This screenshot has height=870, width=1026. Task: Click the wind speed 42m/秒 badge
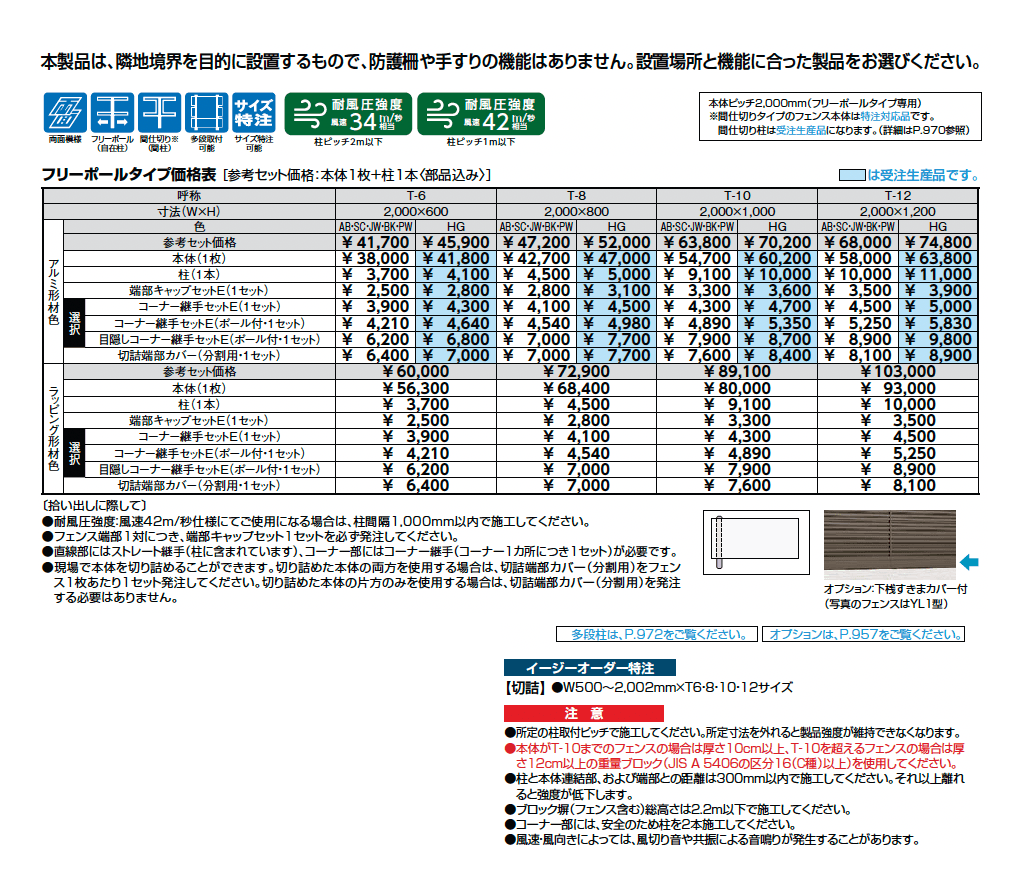click(481, 114)
